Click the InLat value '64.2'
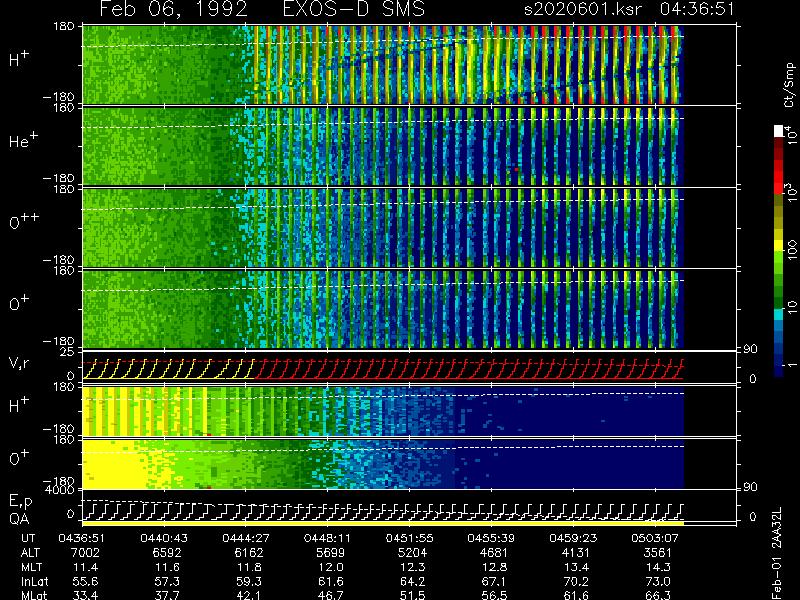The width and height of the screenshot is (800, 600). [x=412, y=582]
